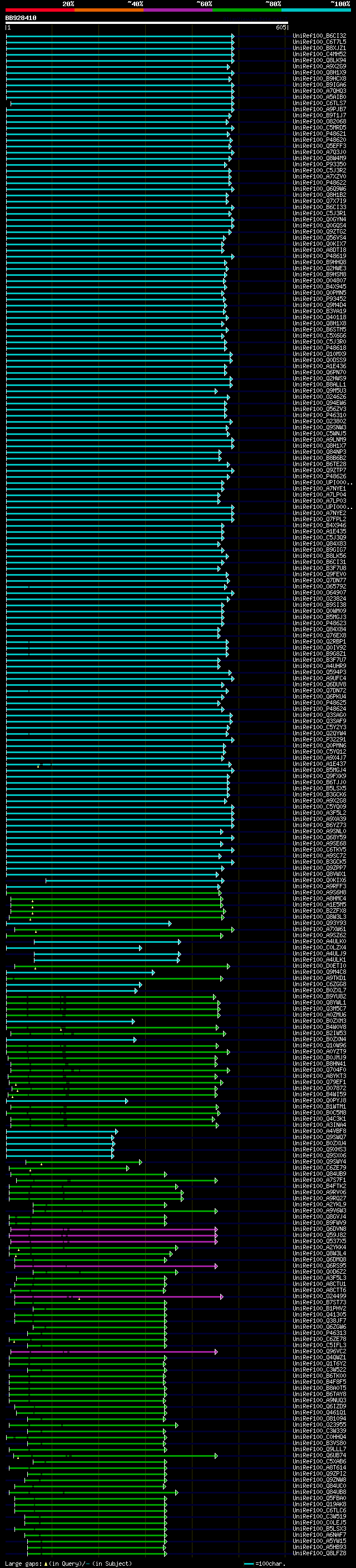Click the green alignment bar for UniRef100_A7XW61
Viewport: 356px width, 1568px height.
pos(124,929)
